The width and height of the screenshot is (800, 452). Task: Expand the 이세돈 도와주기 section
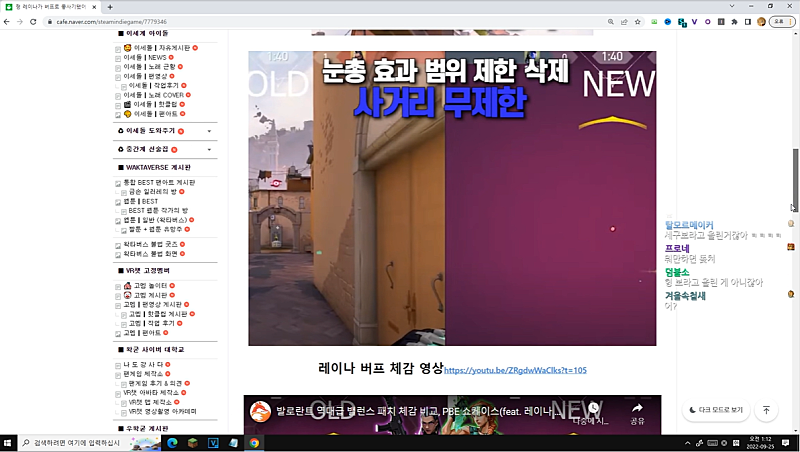coord(209,131)
